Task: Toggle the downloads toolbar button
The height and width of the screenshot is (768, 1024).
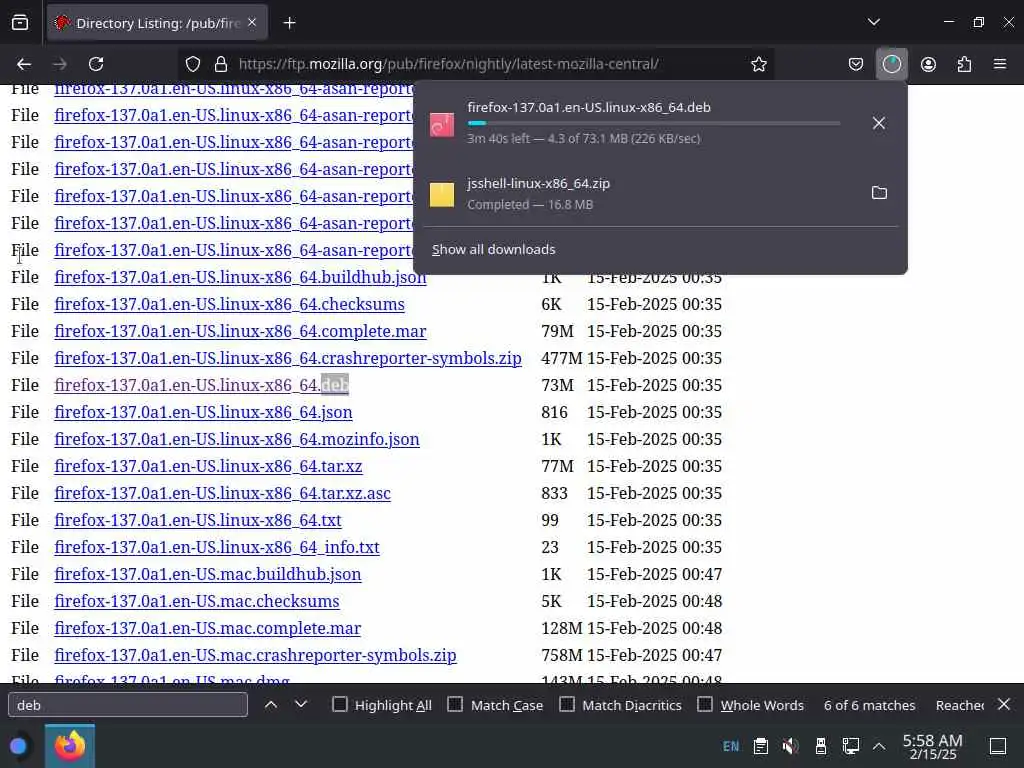Action: pos(891,64)
